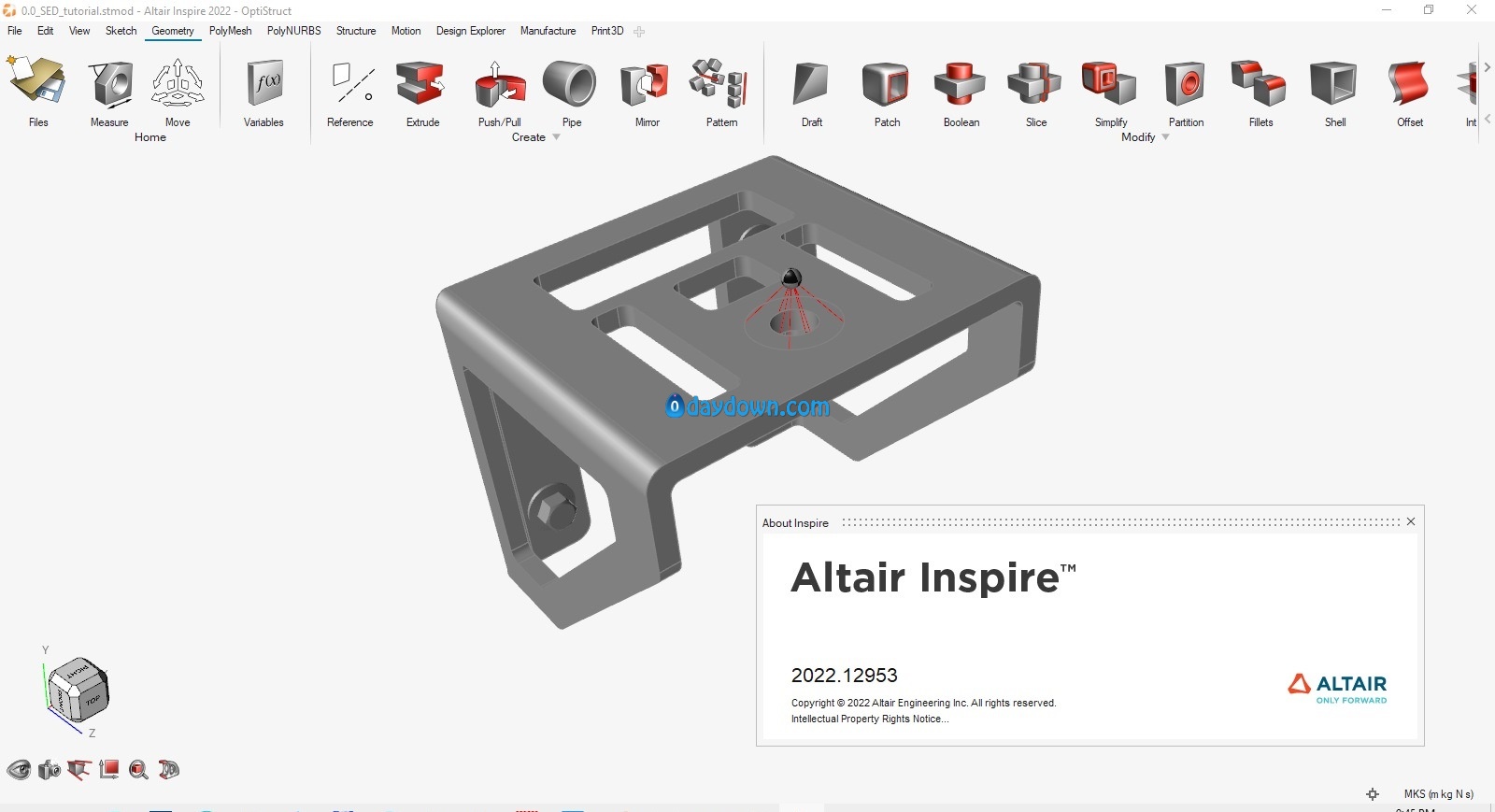Pick the Pipe tool

pos(570,83)
